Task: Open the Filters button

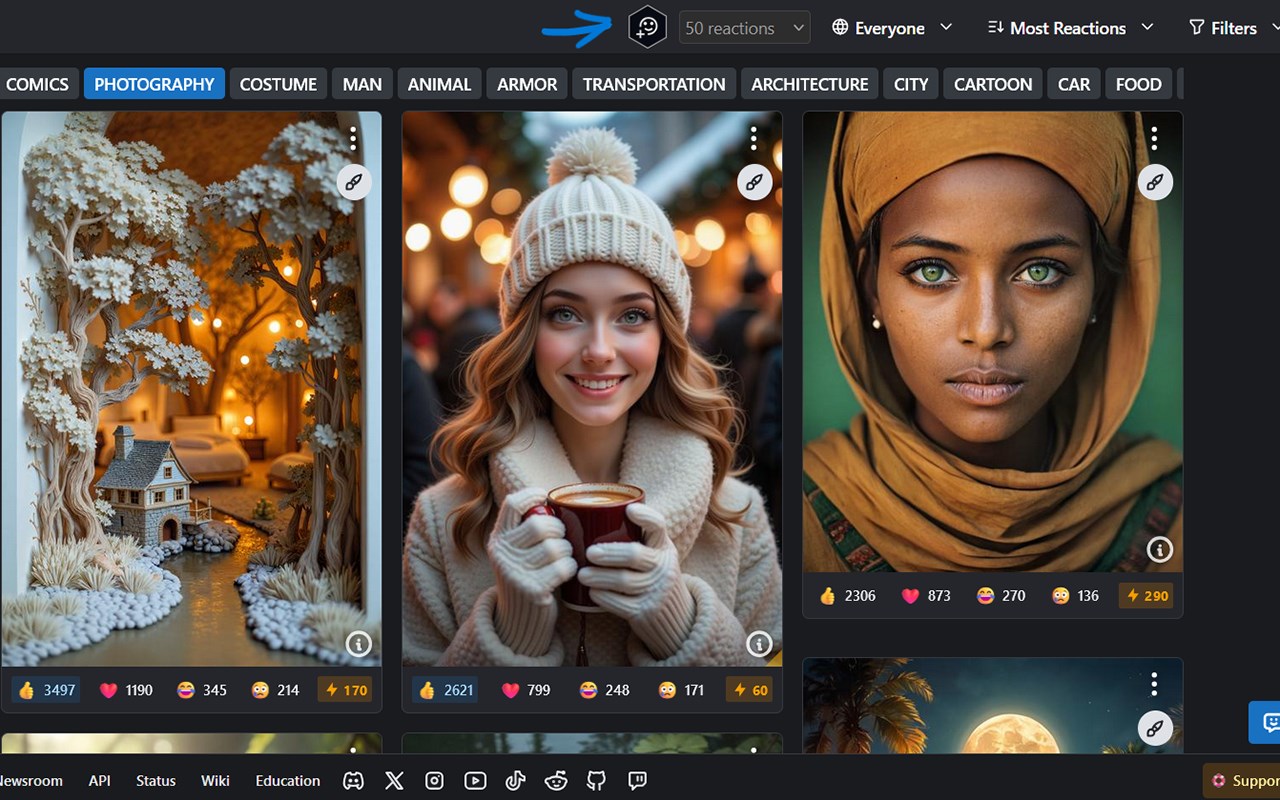Action: (1223, 28)
